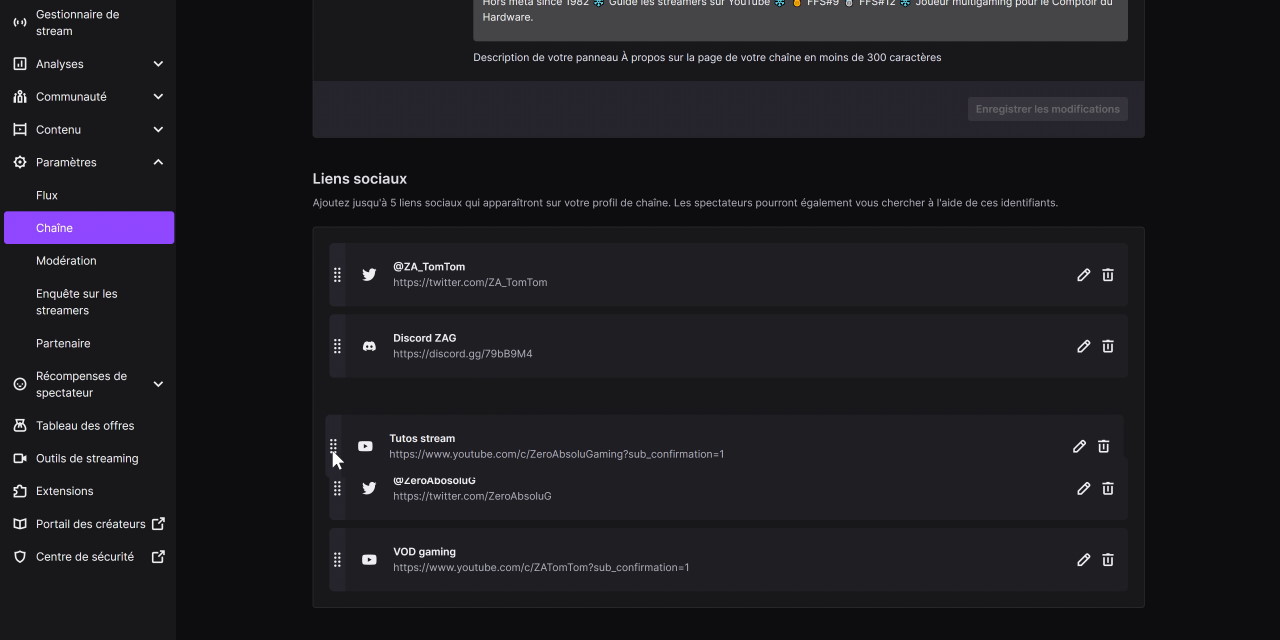Delete the Discord ZAG link
Screen dimensions: 1280x640
tap(1108, 346)
